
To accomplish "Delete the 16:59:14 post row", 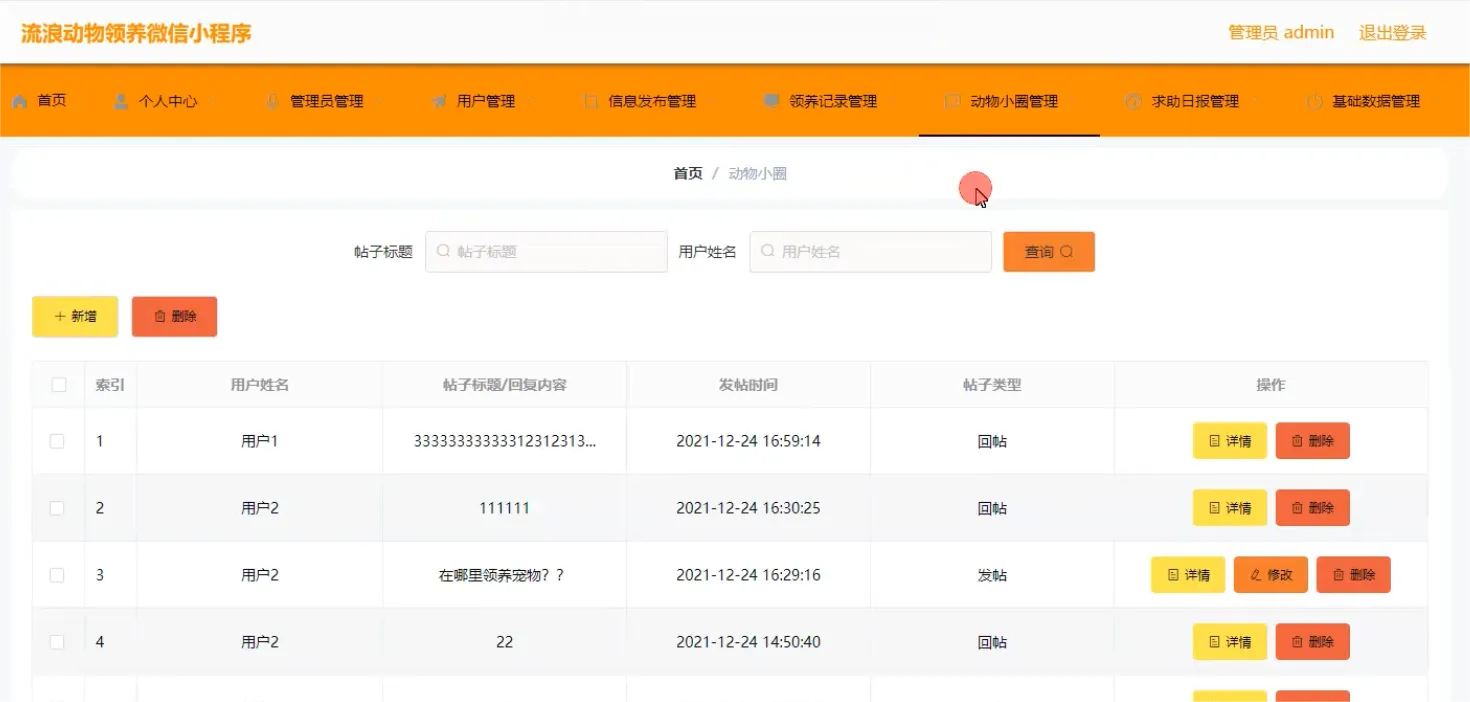I will (1312, 441).
